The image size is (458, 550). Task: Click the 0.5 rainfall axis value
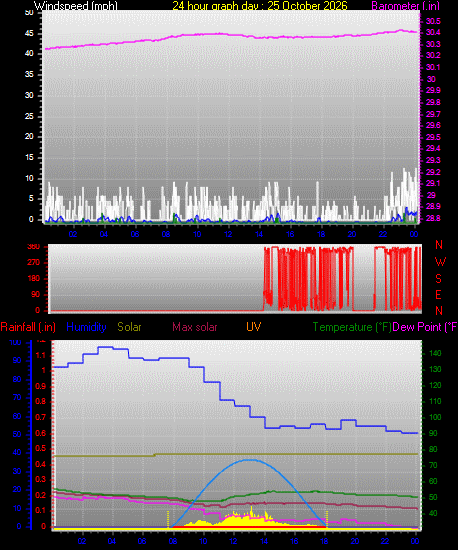[41, 449]
